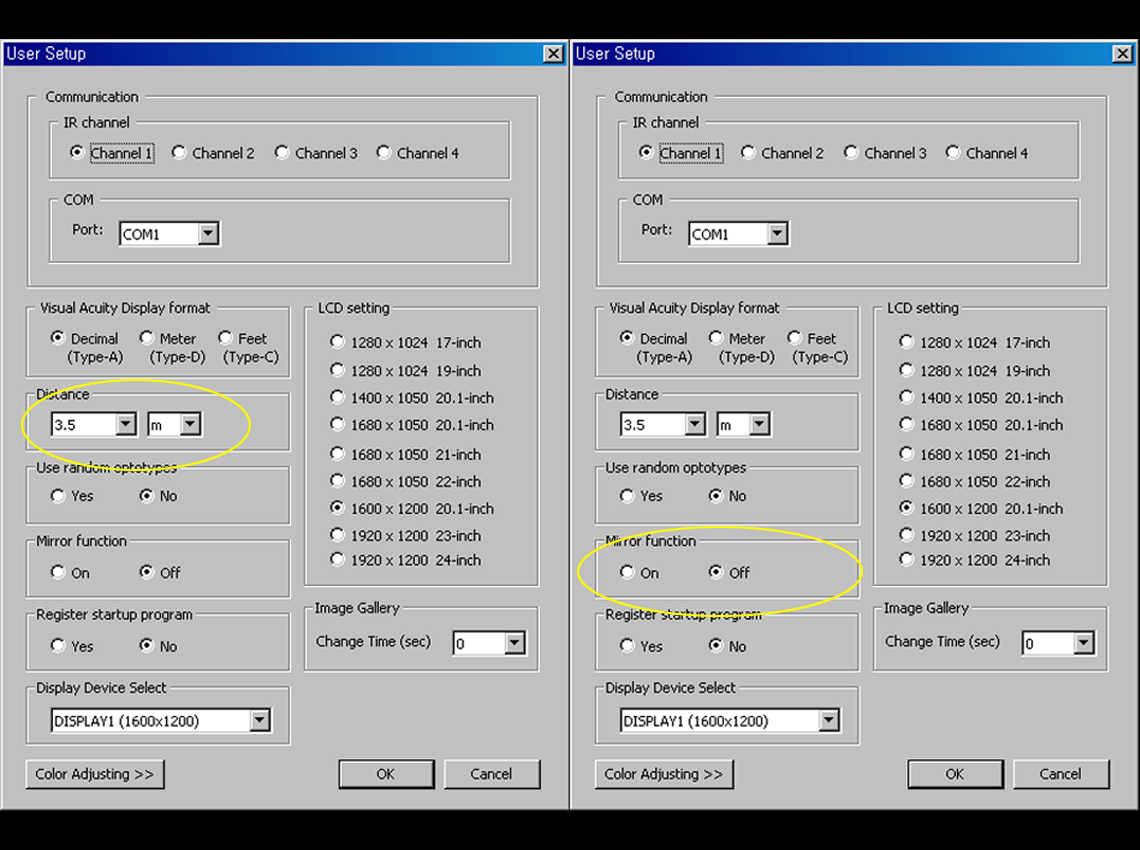Select 1920 x 1200 24-inch LCD setting
1140x850 pixels.
(337, 560)
